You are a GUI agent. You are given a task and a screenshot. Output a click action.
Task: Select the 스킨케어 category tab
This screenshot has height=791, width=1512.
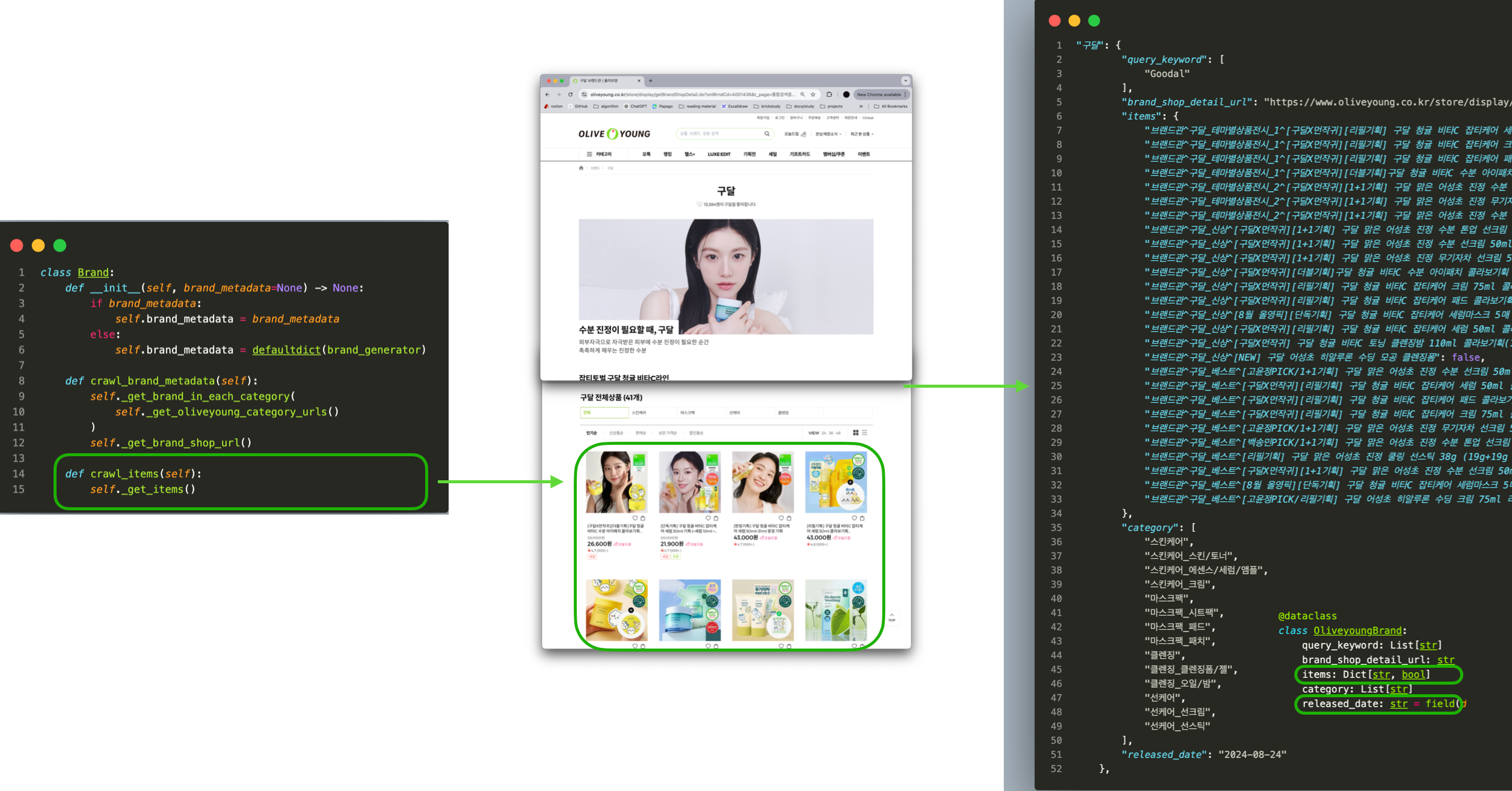(x=639, y=413)
